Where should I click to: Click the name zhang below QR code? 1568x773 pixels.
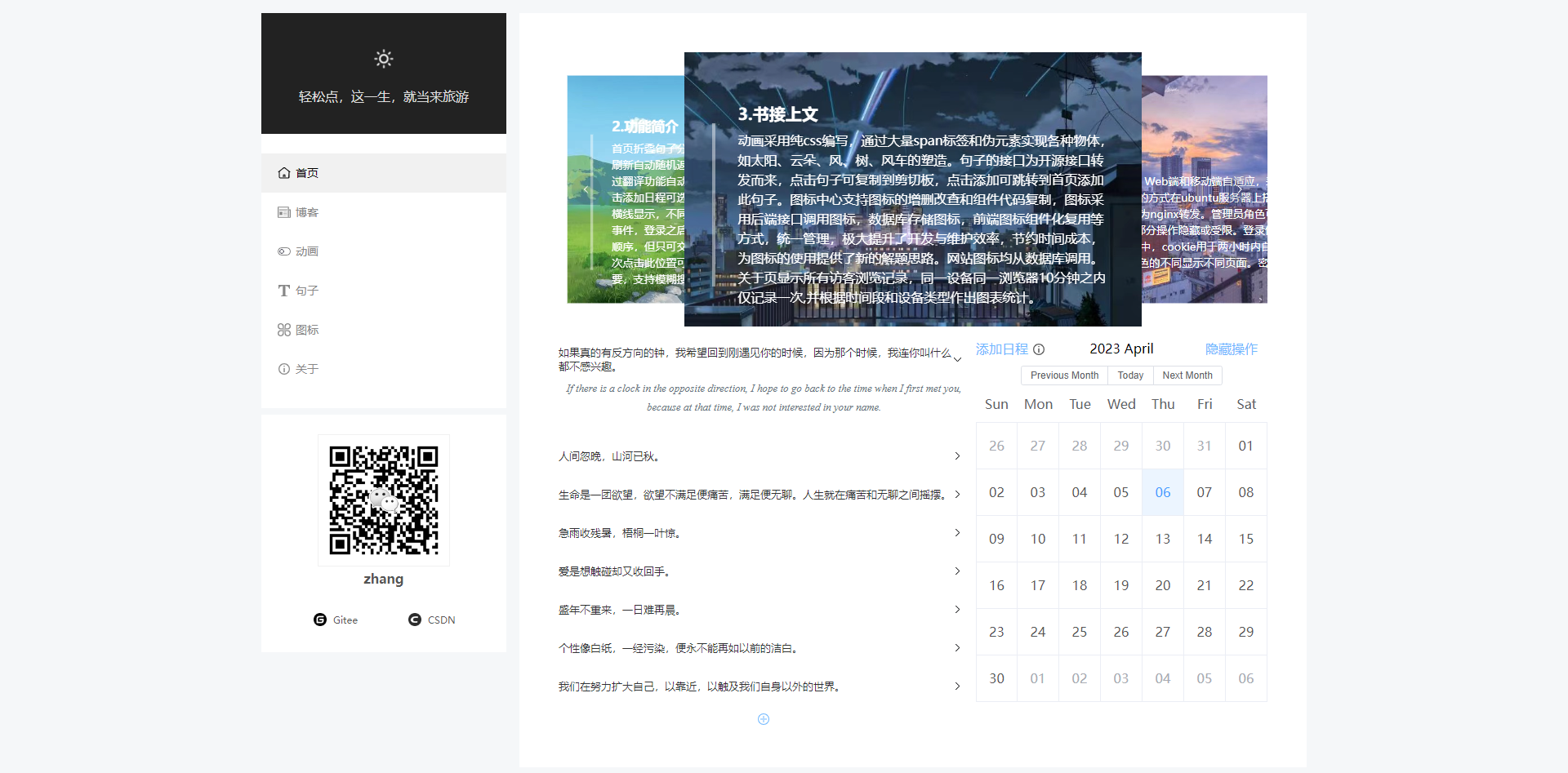[x=384, y=579]
